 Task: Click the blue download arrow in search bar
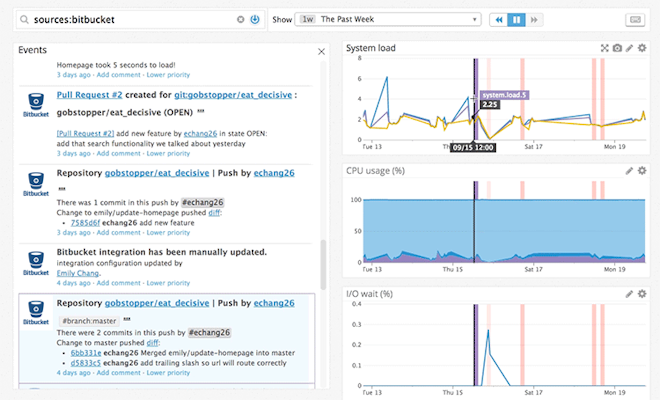254,19
